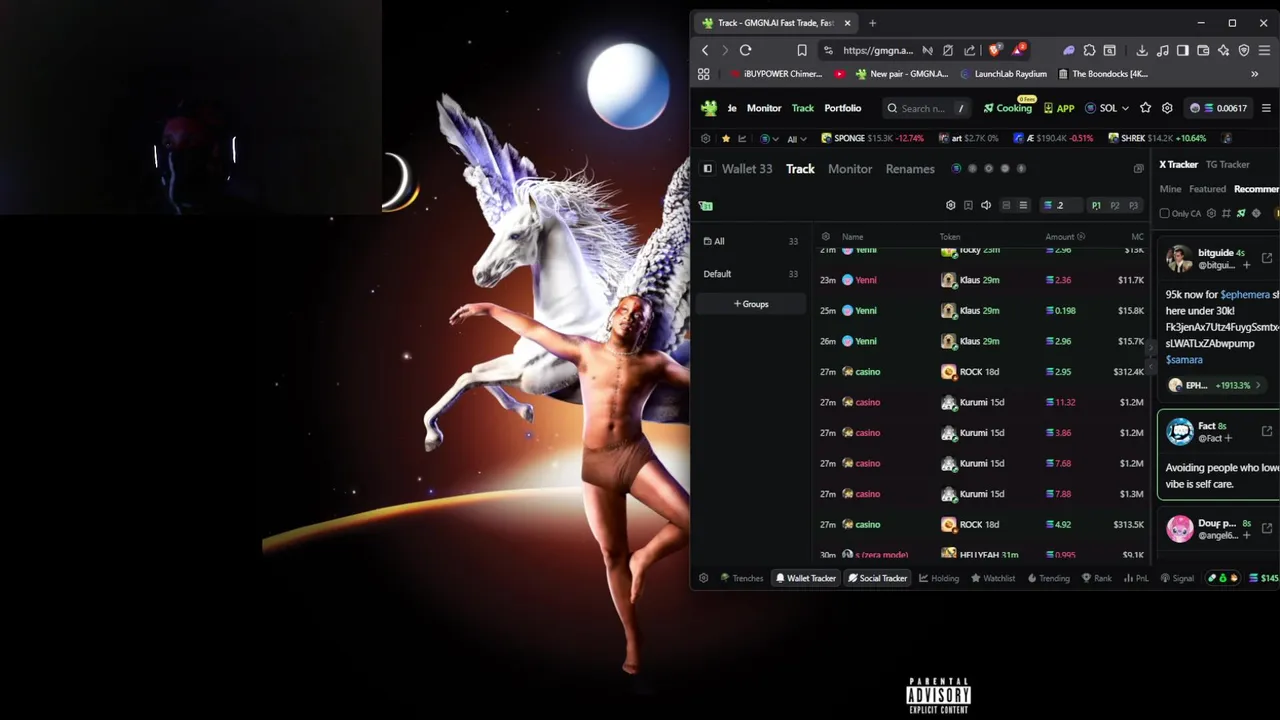The height and width of the screenshot is (720, 1280).
Task: Click the hashtag filter icon in X Tracker
Action: [x=1226, y=213]
